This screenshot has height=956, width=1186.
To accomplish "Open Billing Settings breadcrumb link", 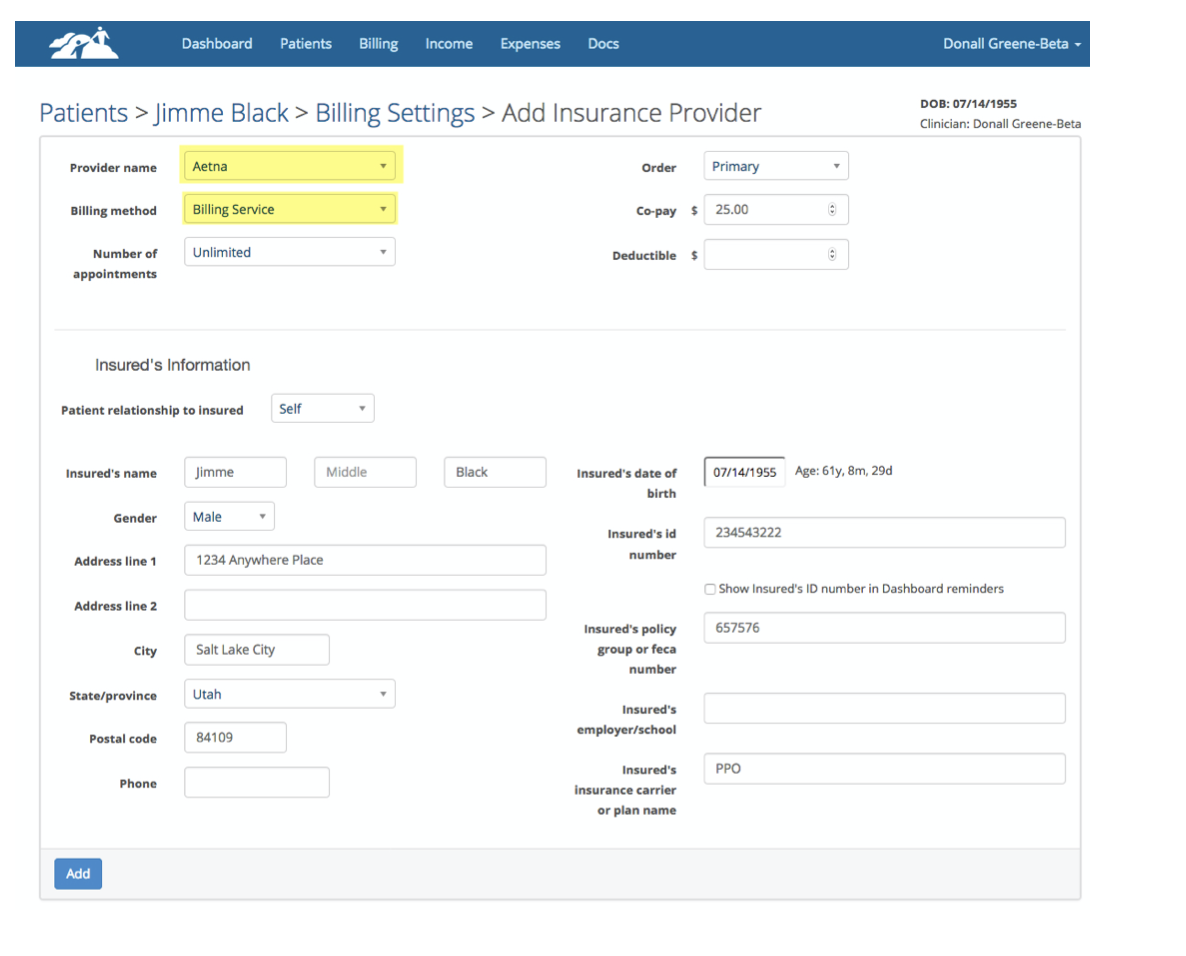I will 394,113.
